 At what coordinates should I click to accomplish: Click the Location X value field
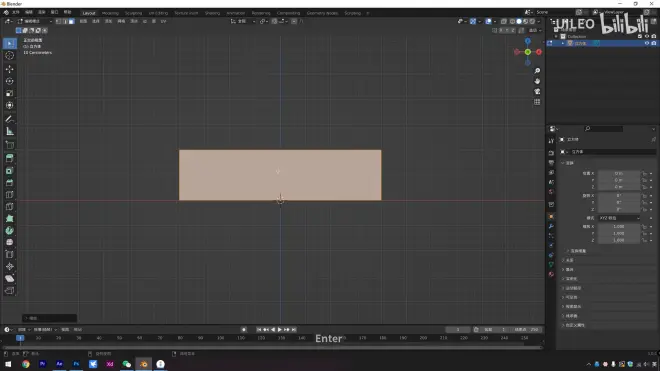tap(619, 173)
